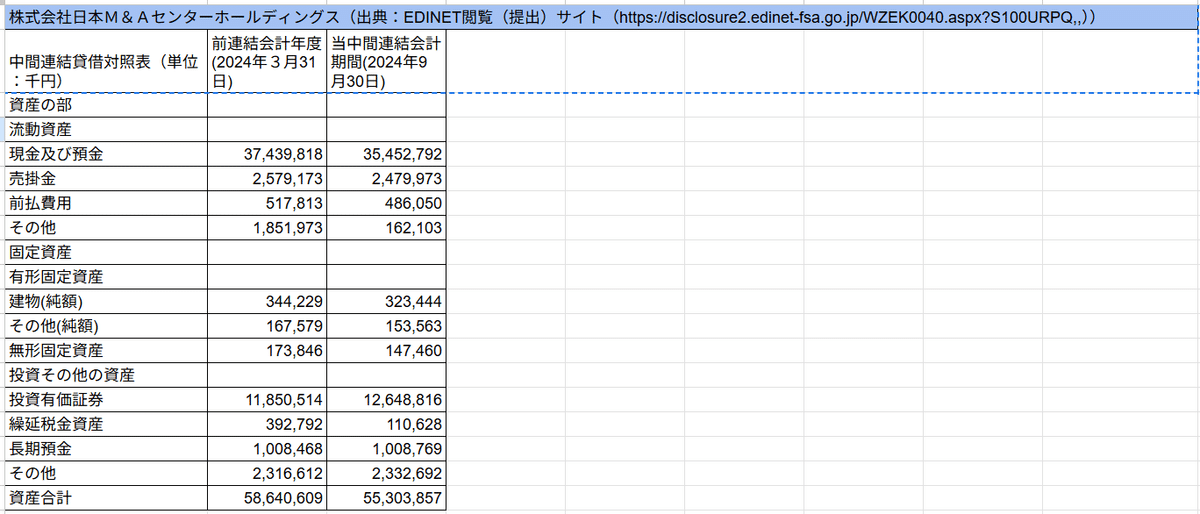Click the header cell '中間連結貸借対照表（単位：千円)'

[x=106, y=62]
